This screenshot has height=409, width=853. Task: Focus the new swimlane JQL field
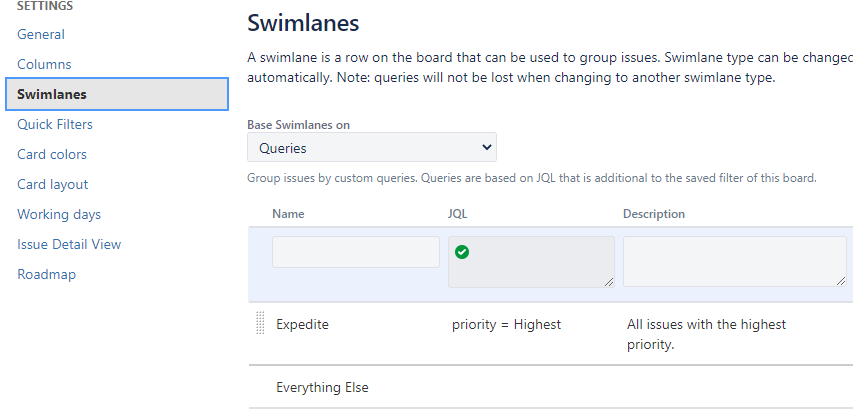coord(531,262)
